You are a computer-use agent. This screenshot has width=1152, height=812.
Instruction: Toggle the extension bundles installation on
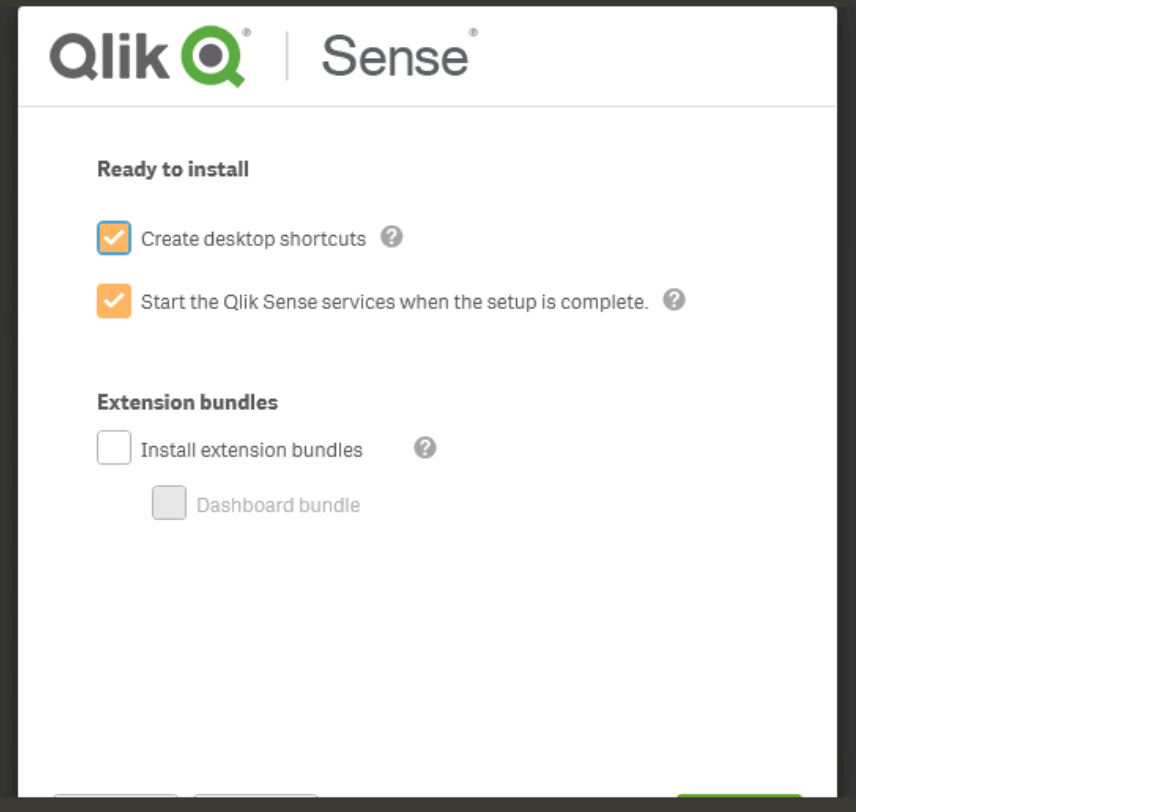[114, 447]
